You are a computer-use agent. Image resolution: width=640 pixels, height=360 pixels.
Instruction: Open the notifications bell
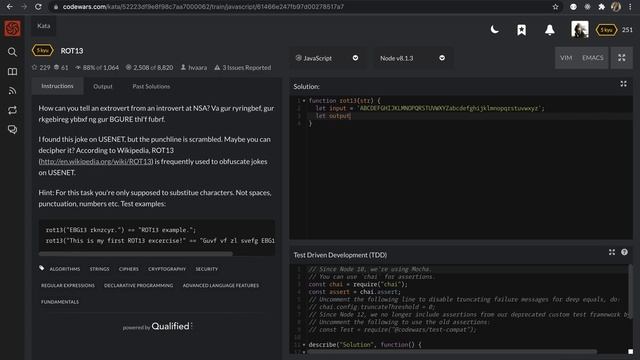point(550,30)
